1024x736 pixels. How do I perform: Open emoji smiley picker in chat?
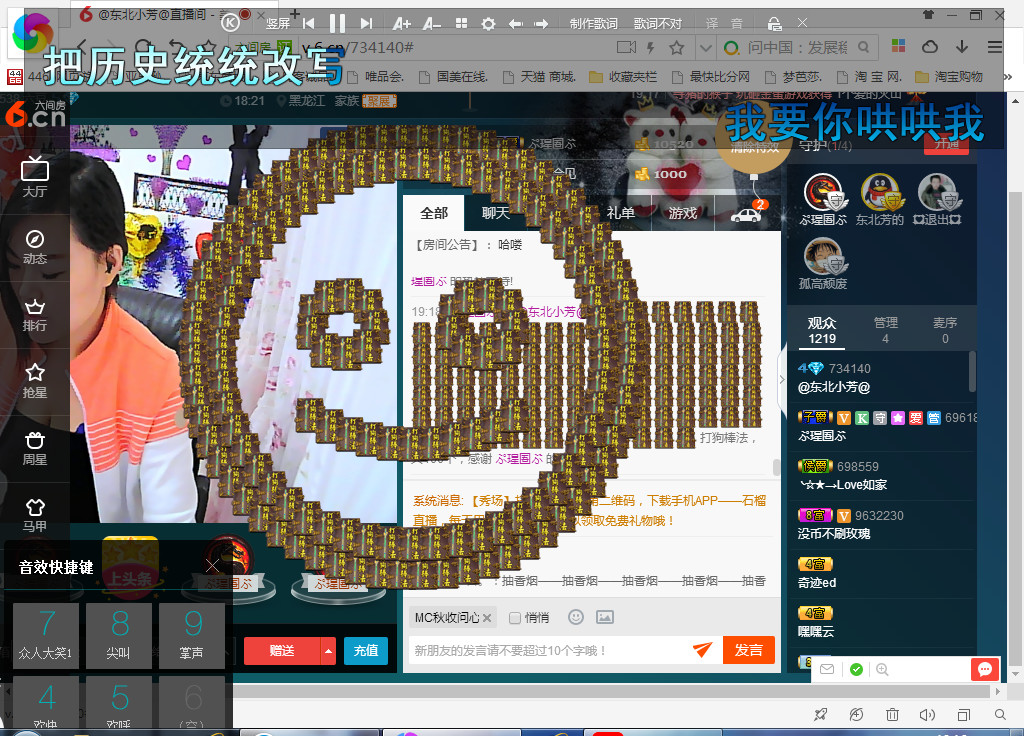[575, 617]
